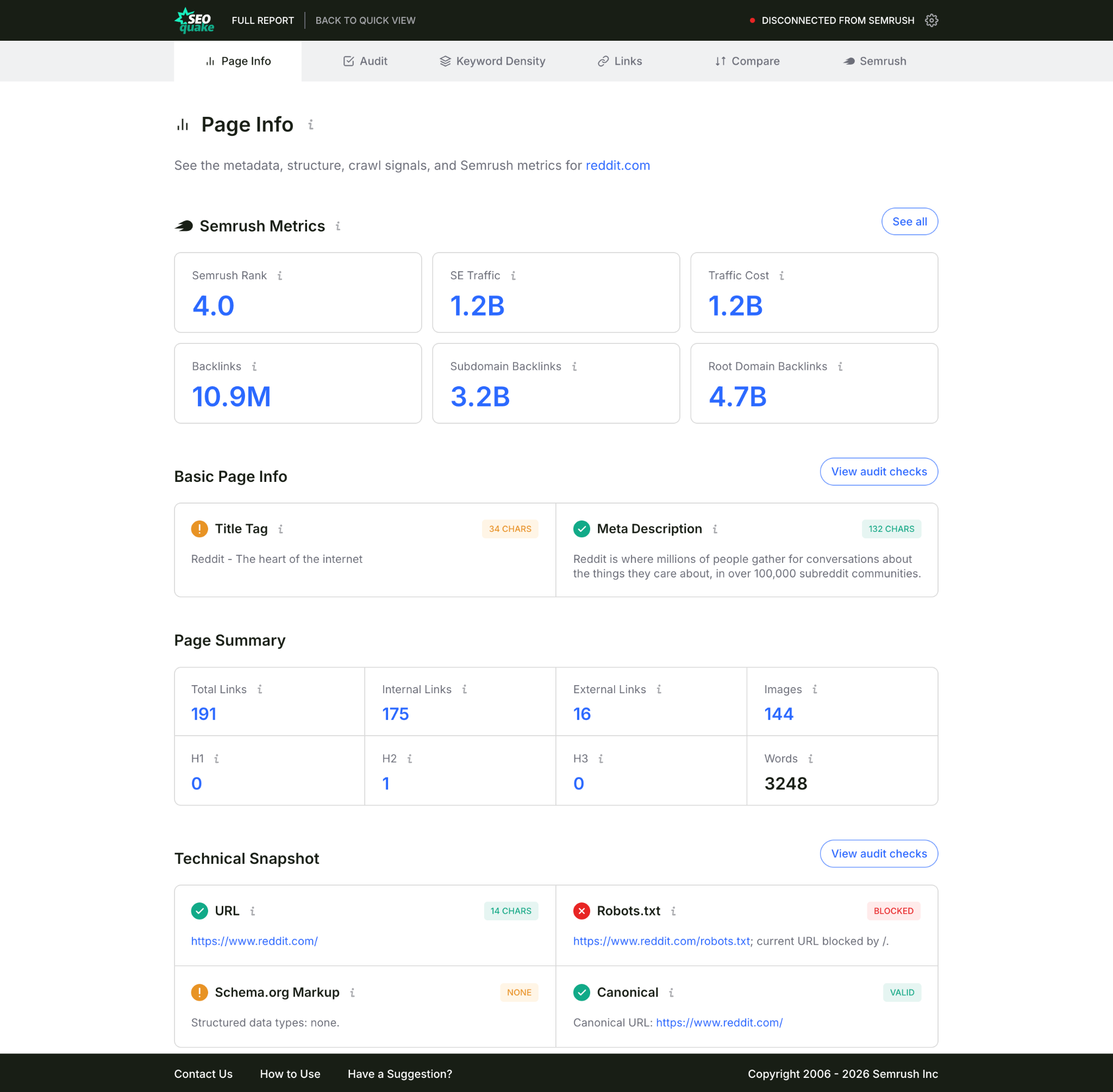Click info icon for Root Domain Backlinks
1113x1092 pixels.
[840, 367]
